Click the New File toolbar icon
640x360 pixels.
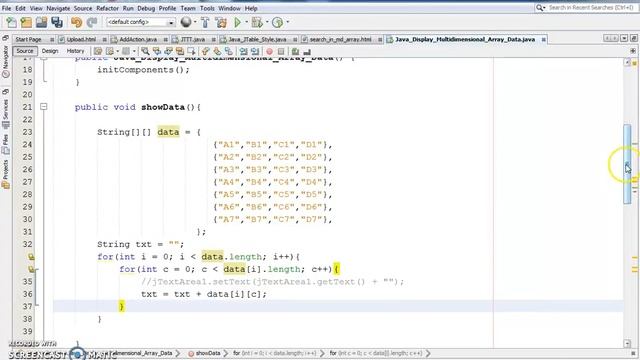[11, 22]
